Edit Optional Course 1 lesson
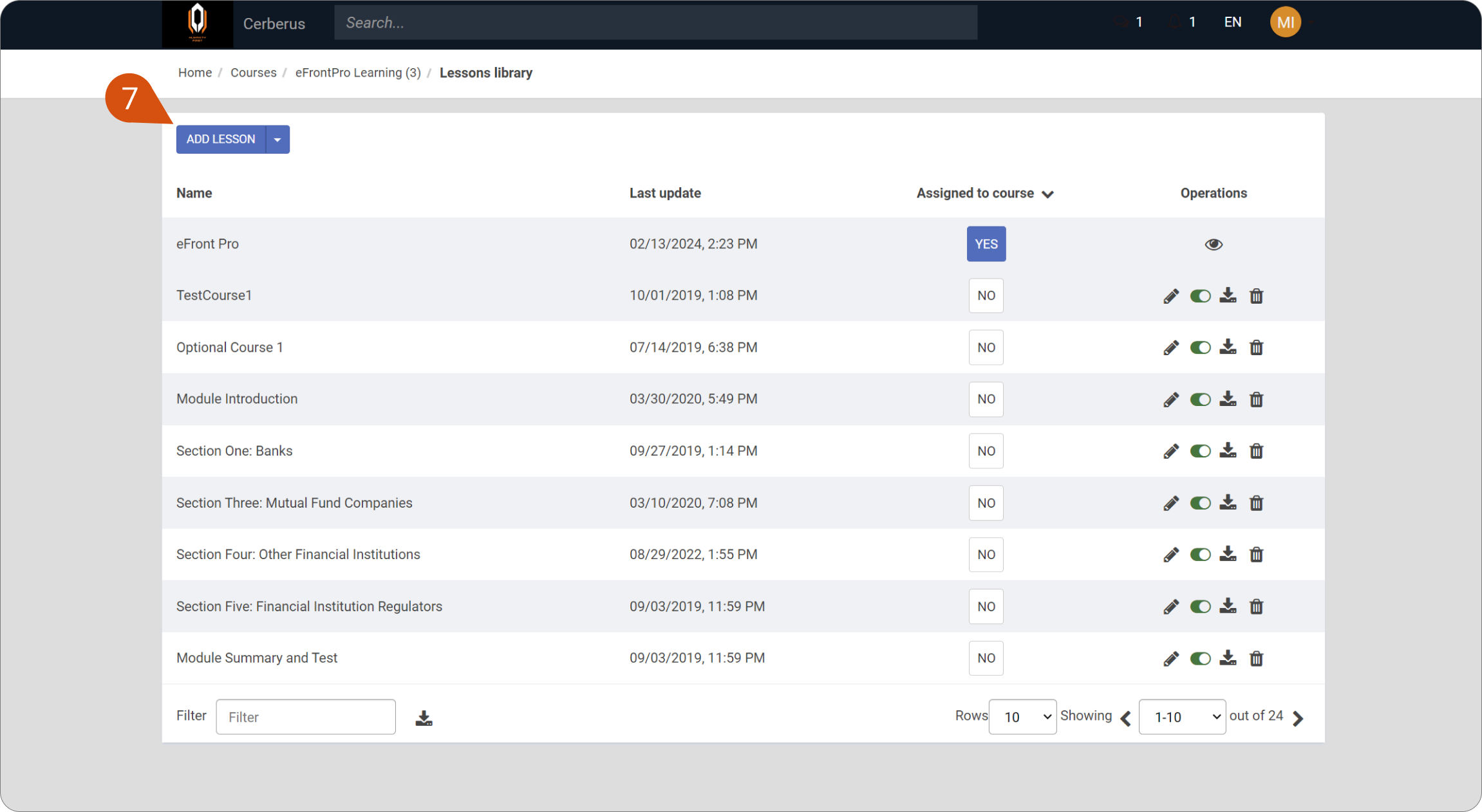This screenshot has height=812, width=1482. 1171,347
